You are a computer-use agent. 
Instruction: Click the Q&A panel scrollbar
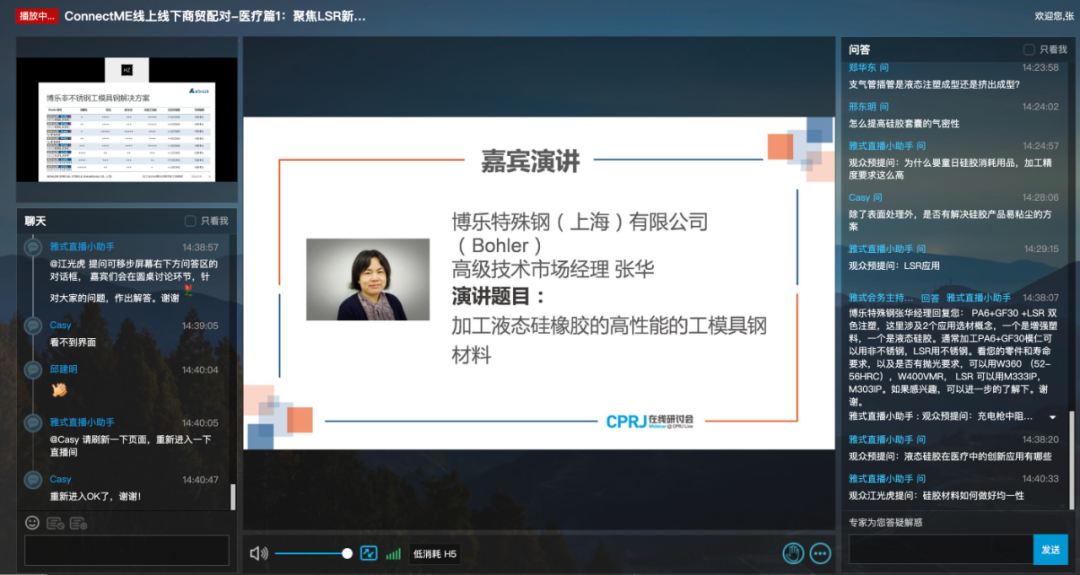pos(1071,460)
